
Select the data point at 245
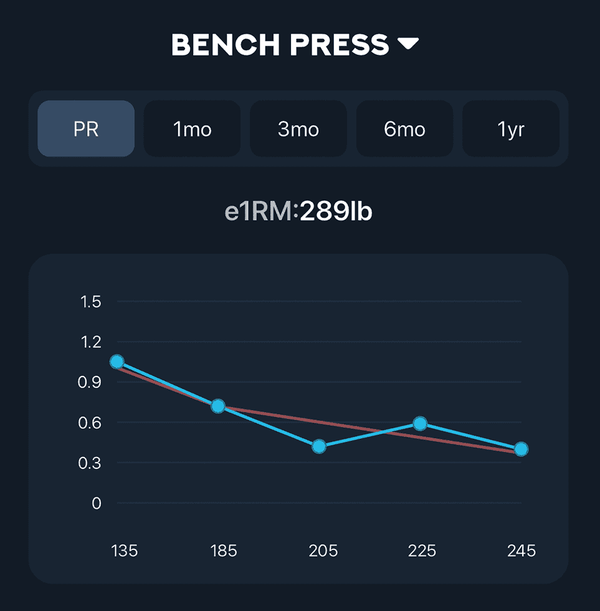point(521,449)
